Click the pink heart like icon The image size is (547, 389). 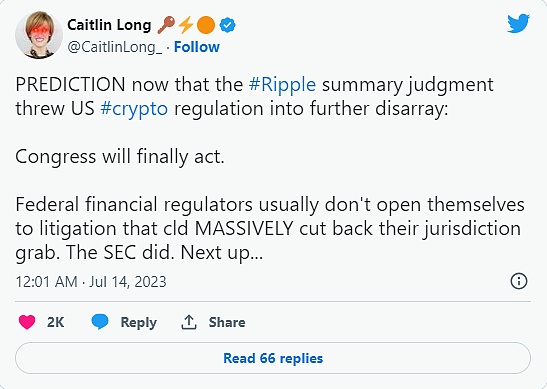[x=27, y=322]
